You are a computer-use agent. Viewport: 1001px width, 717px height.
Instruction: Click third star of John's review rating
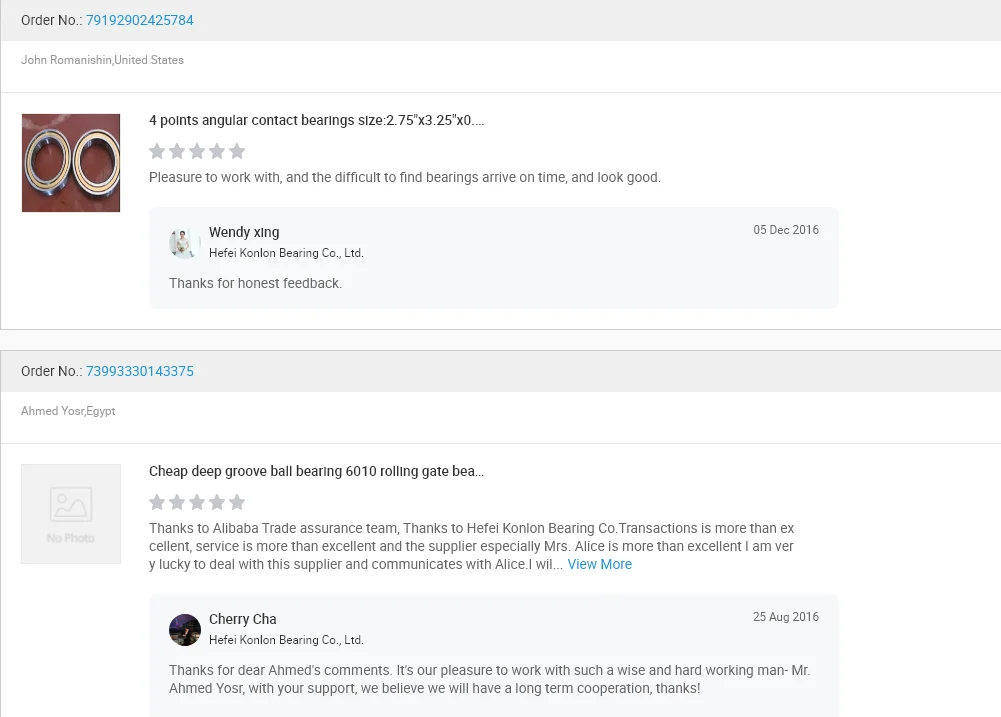197,151
